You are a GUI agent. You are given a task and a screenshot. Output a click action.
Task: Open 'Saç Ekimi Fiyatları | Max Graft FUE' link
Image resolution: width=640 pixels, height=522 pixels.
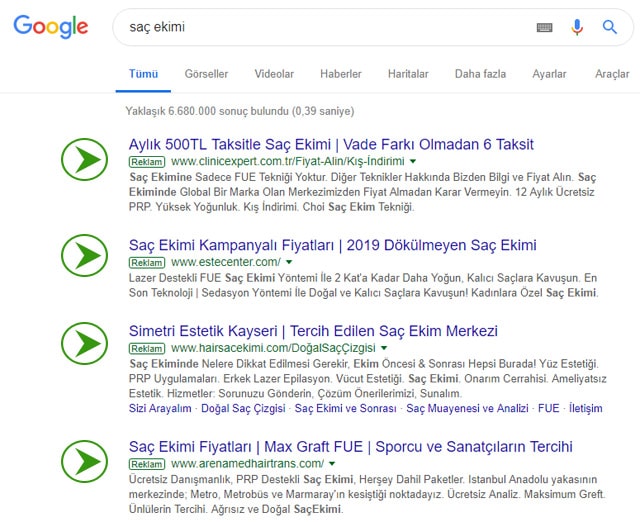351,447
